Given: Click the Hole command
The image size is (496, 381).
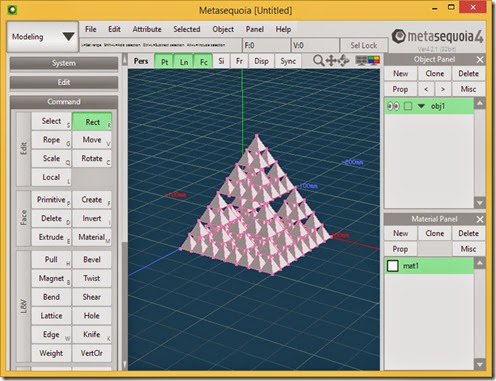Looking at the screenshot, I should [x=92, y=316].
